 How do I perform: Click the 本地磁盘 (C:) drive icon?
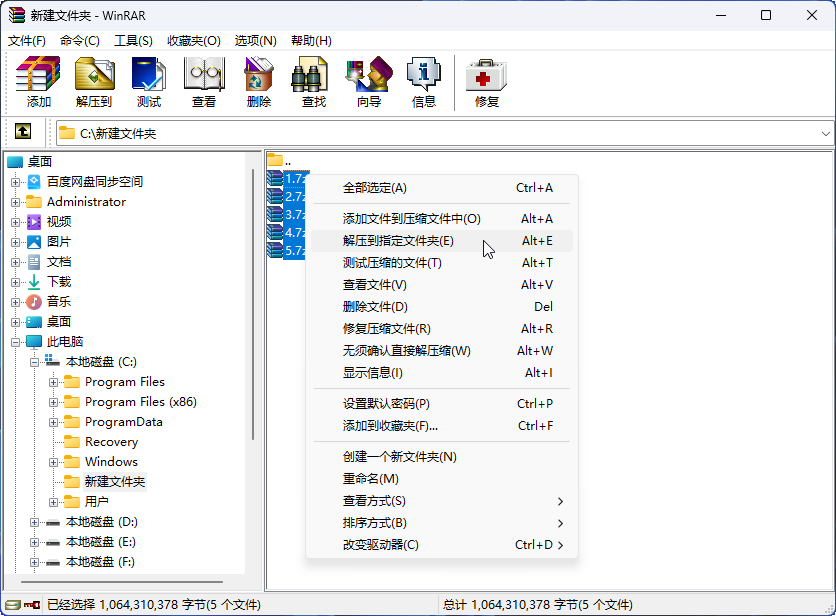click(x=52, y=361)
